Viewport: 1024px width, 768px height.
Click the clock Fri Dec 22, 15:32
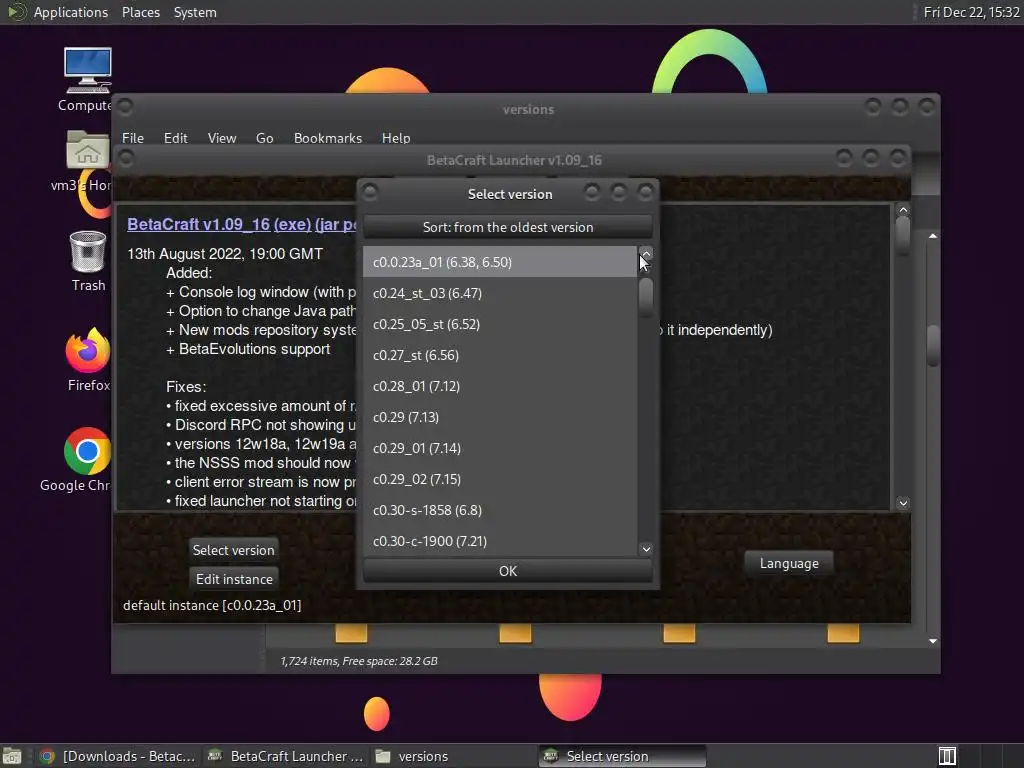pyautogui.click(x=971, y=12)
